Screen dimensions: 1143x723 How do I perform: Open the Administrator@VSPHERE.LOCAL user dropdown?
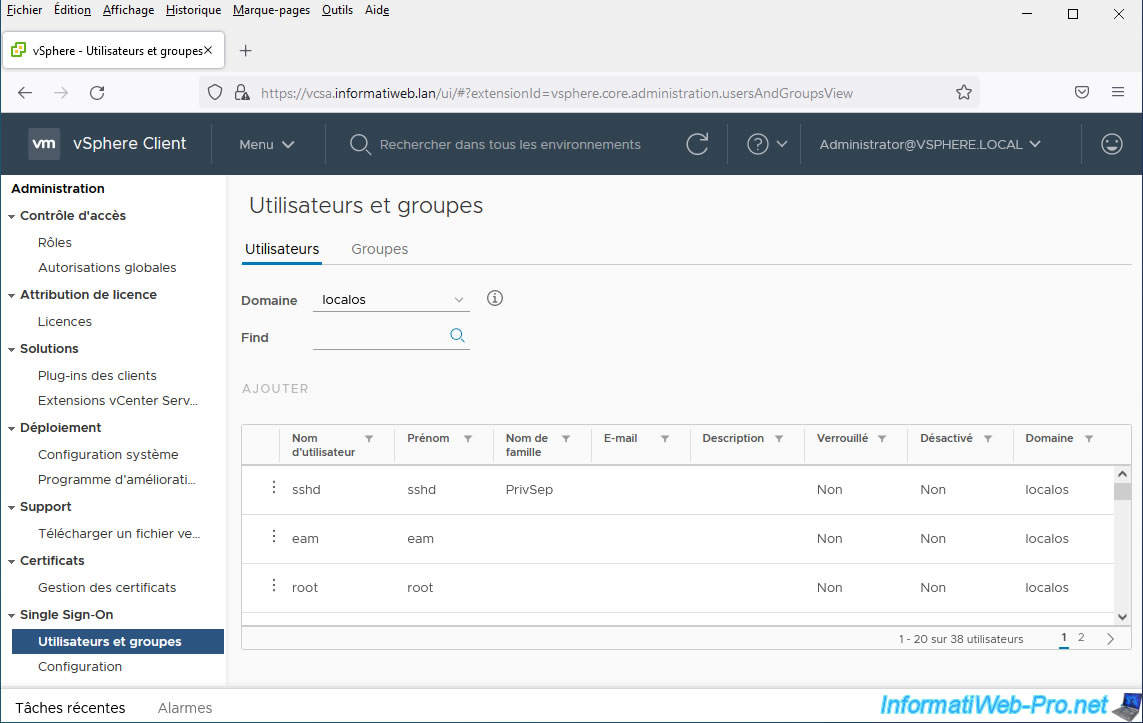click(x=930, y=144)
